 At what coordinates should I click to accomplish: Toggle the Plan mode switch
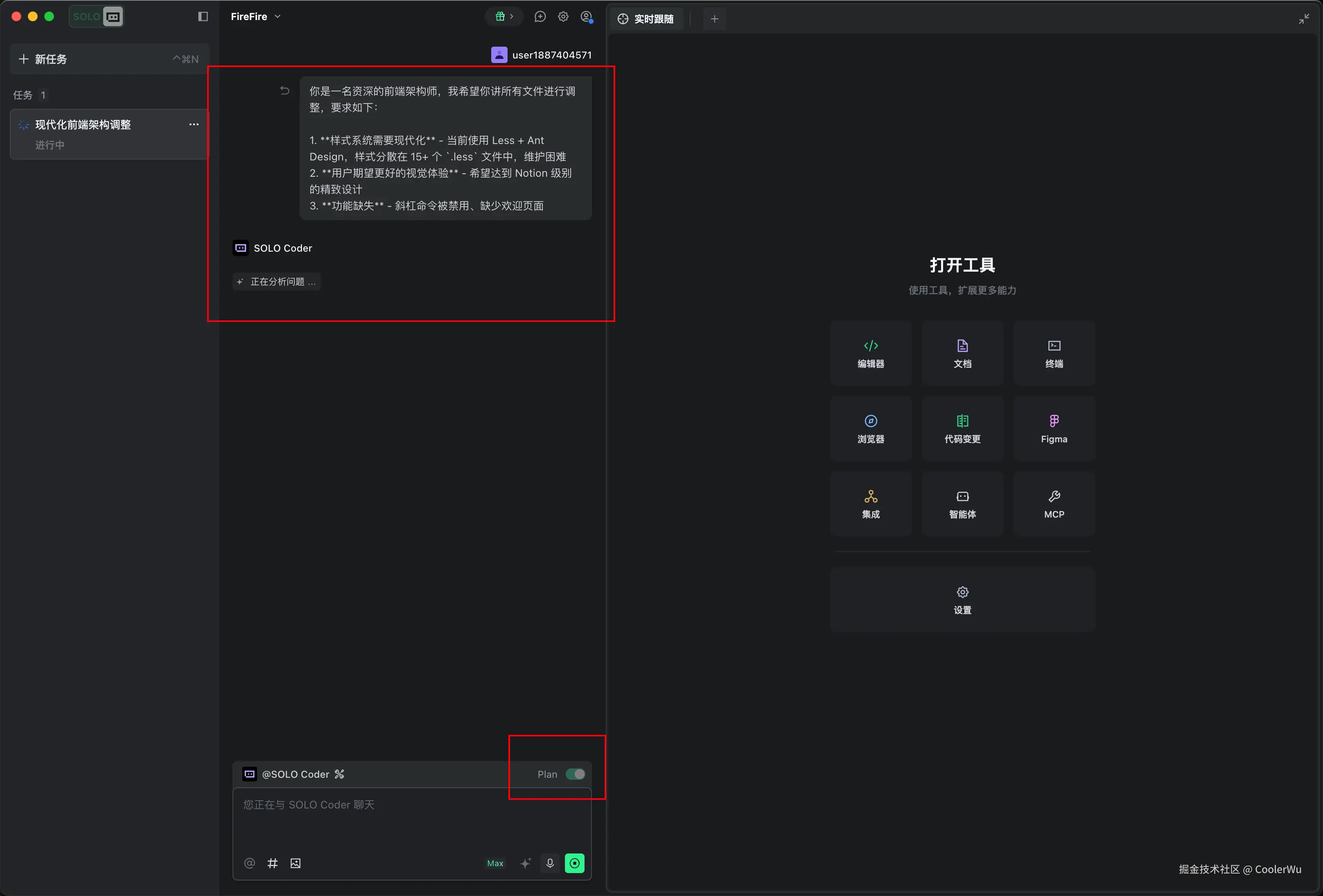click(575, 774)
